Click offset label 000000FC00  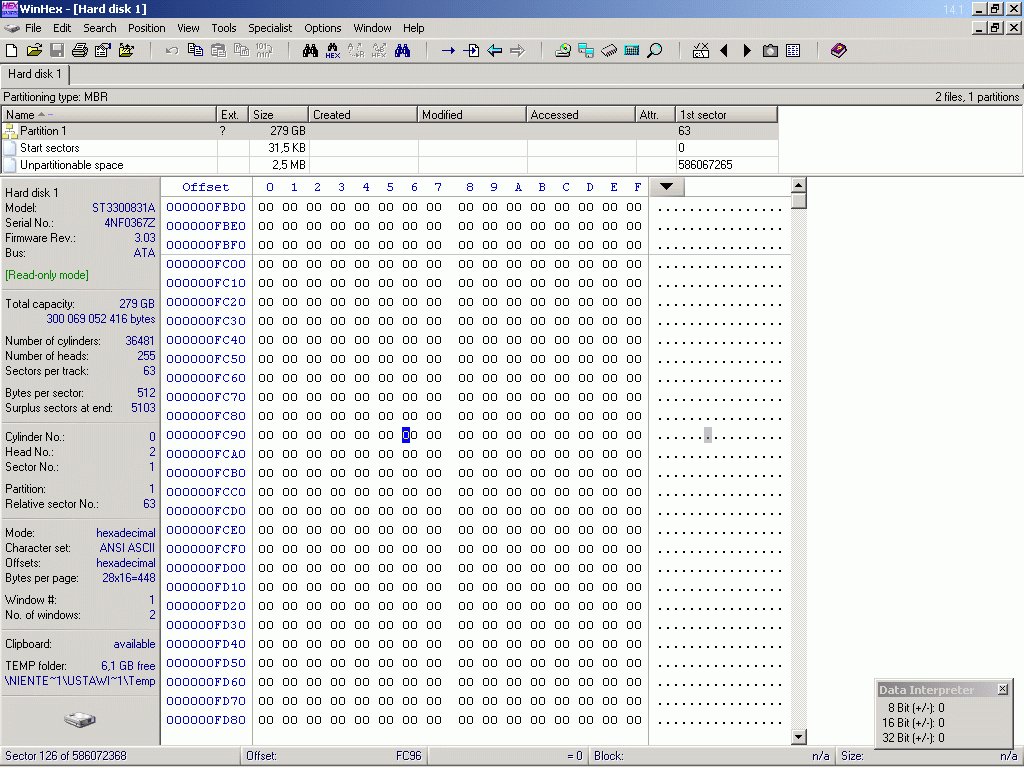(x=206, y=264)
